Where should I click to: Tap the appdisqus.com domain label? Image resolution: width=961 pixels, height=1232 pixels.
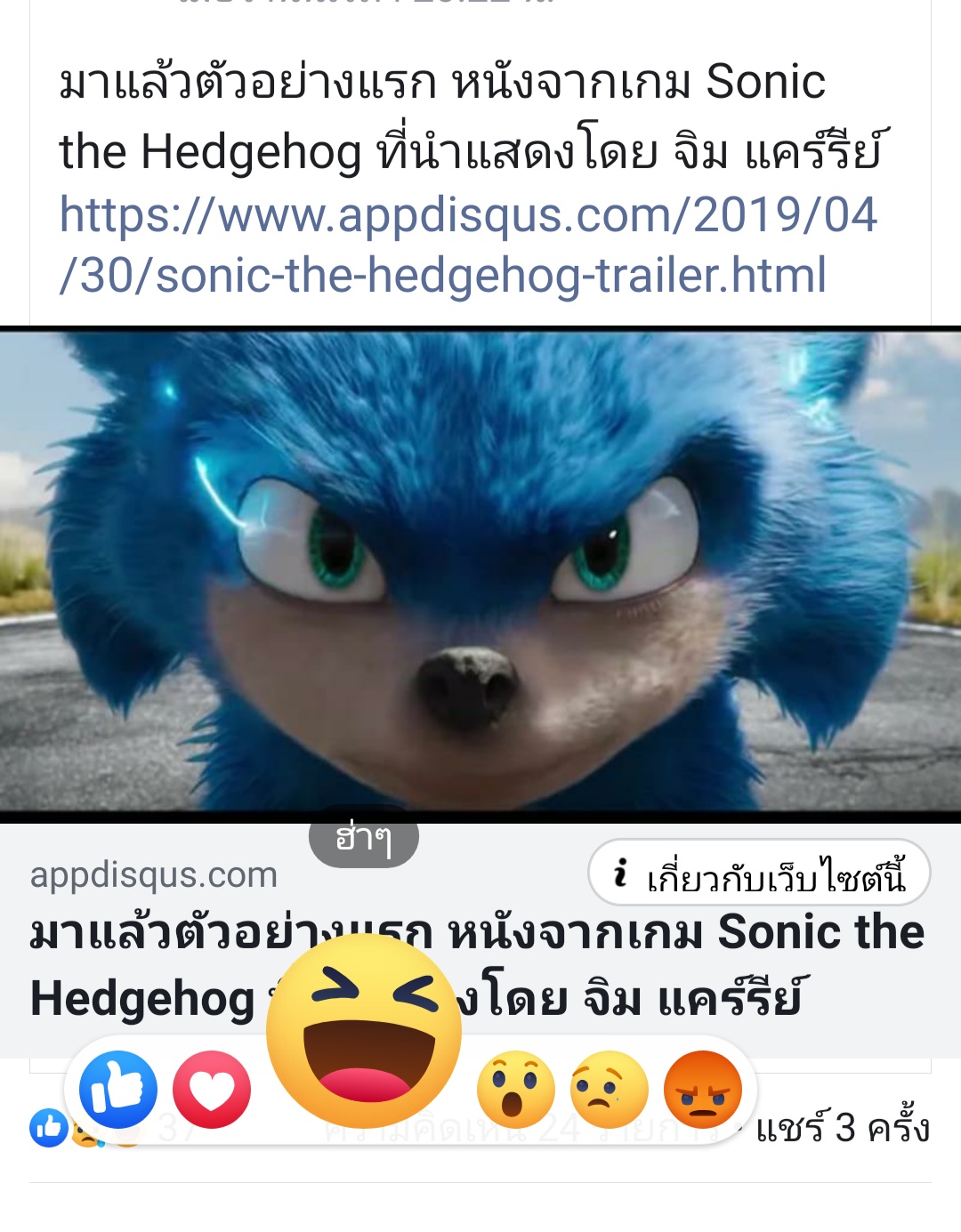pos(154,874)
